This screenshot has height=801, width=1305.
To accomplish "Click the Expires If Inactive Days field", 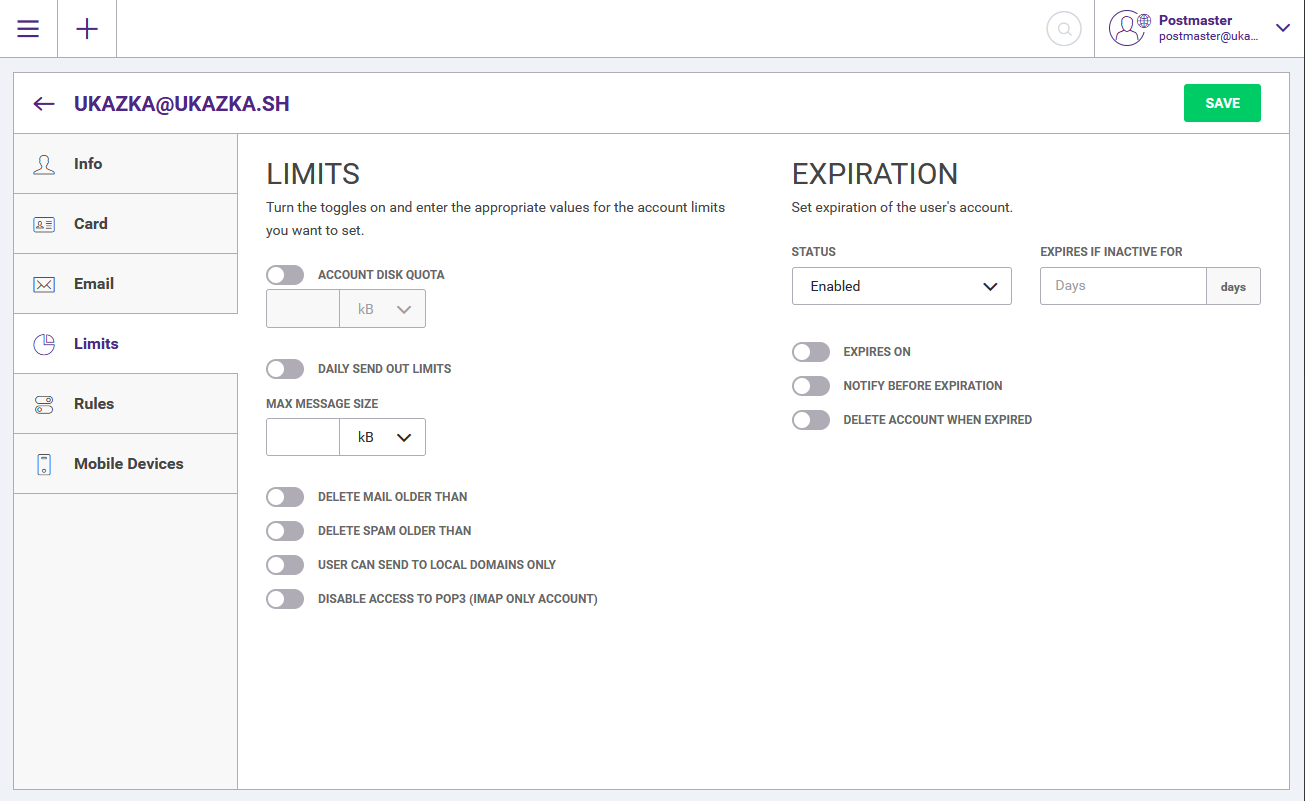I will pos(1122,286).
